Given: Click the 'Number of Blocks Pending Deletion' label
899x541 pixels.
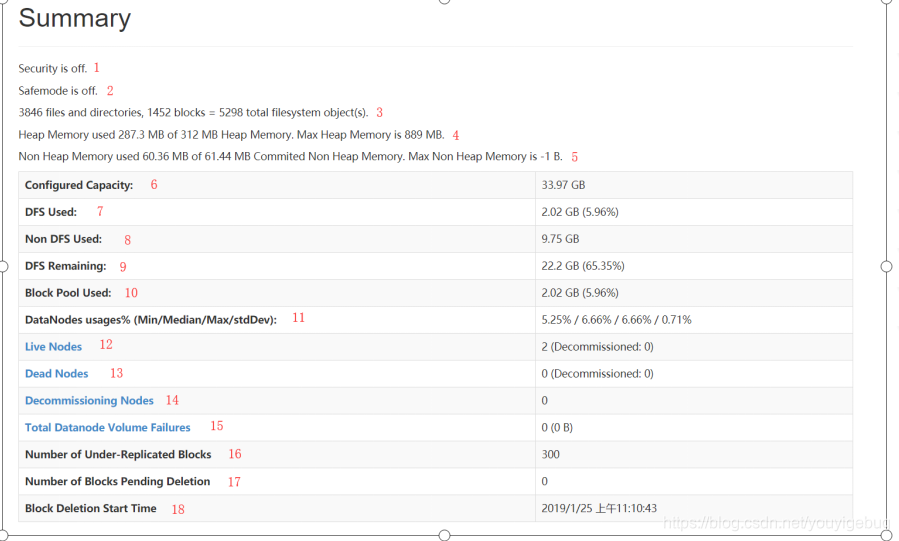Looking at the screenshot, I should [118, 481].
